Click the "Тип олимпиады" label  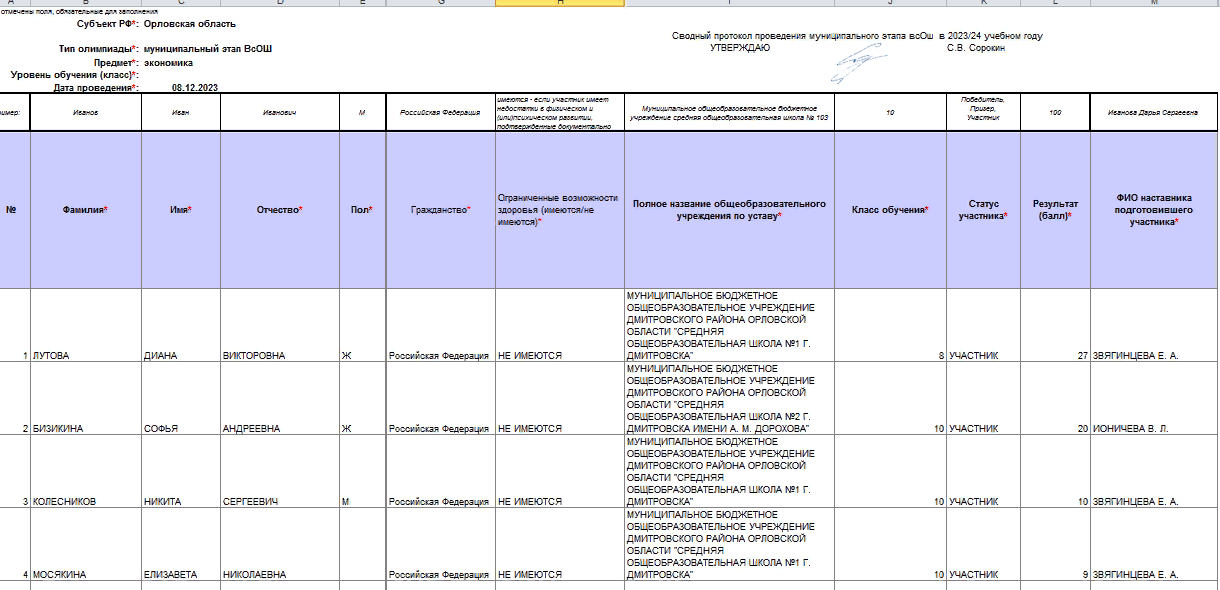pos(99,48)
